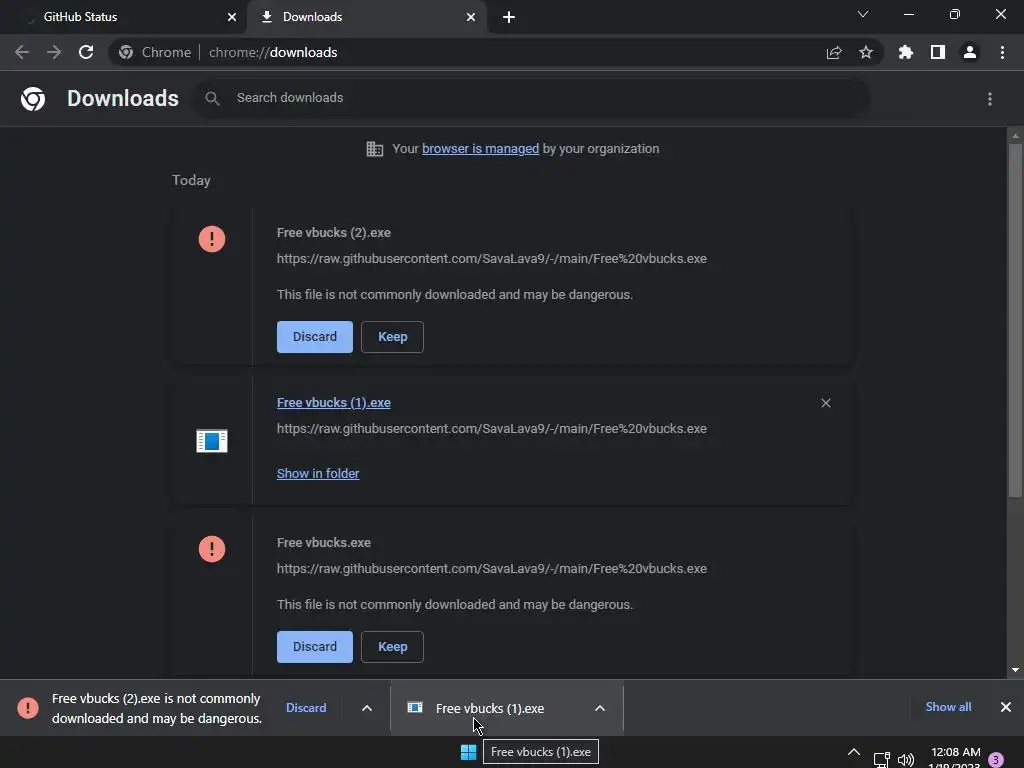Discard Free vbucks (2).exe in the list
The width and height of the screenshot is (1024, 768).
[315, 337]
